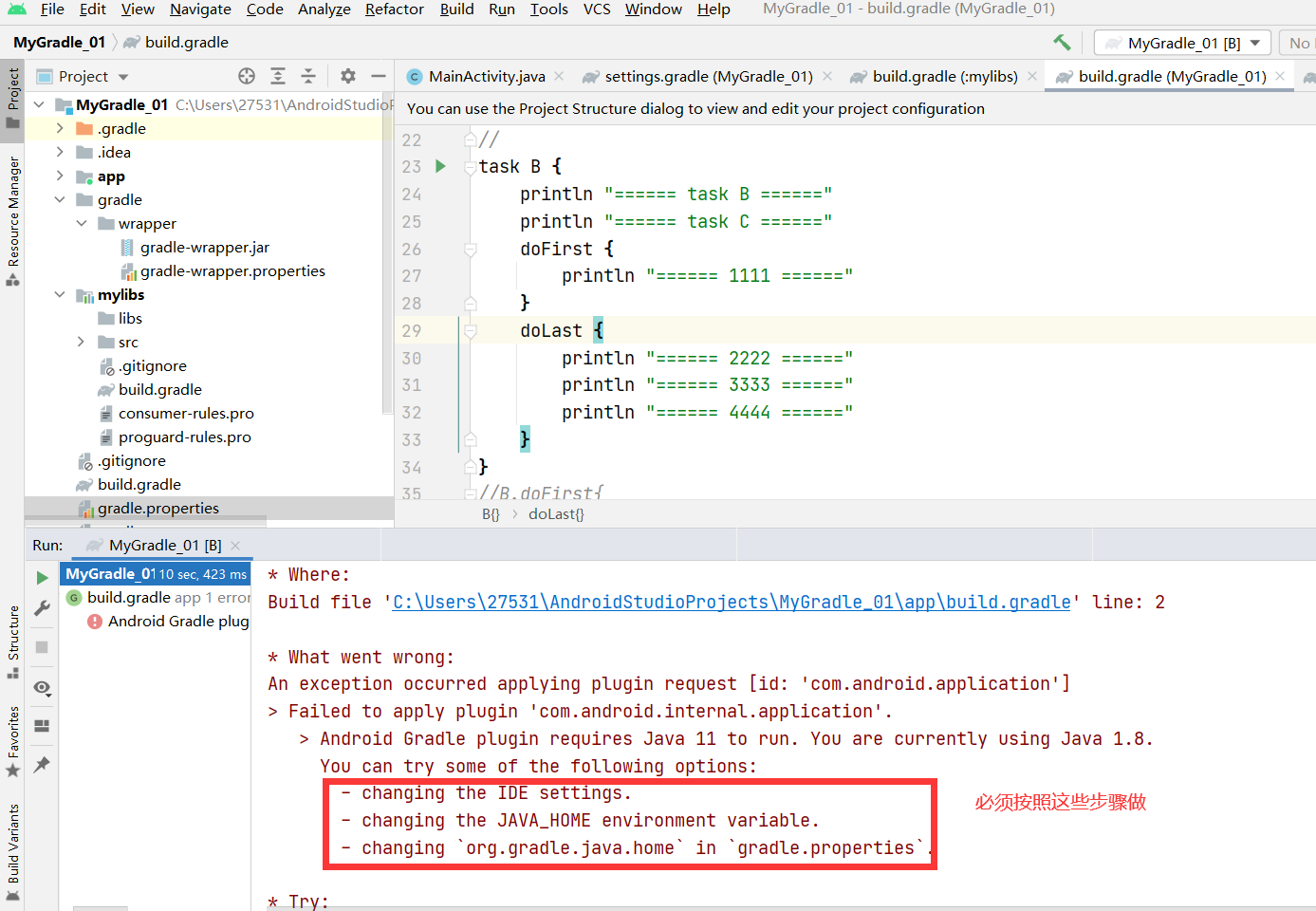Click the stop process square icon

(41, 647)
